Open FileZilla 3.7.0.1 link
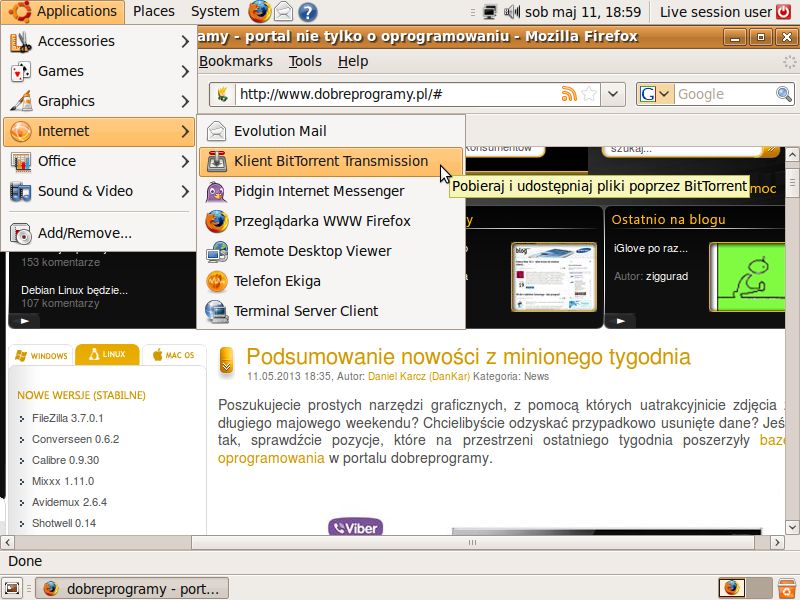 click(67, 418)
